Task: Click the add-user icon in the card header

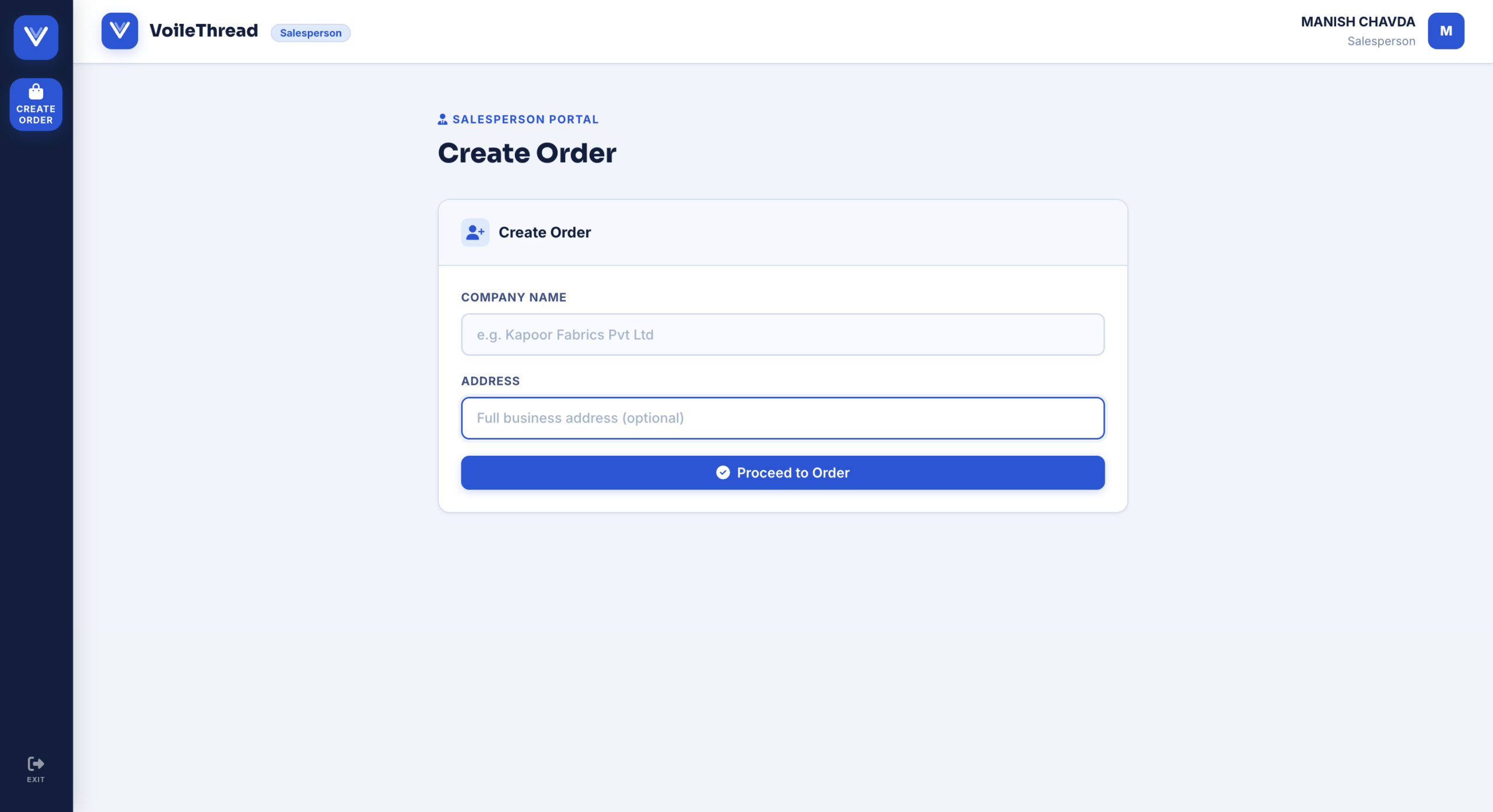Action: pos(475,233)
